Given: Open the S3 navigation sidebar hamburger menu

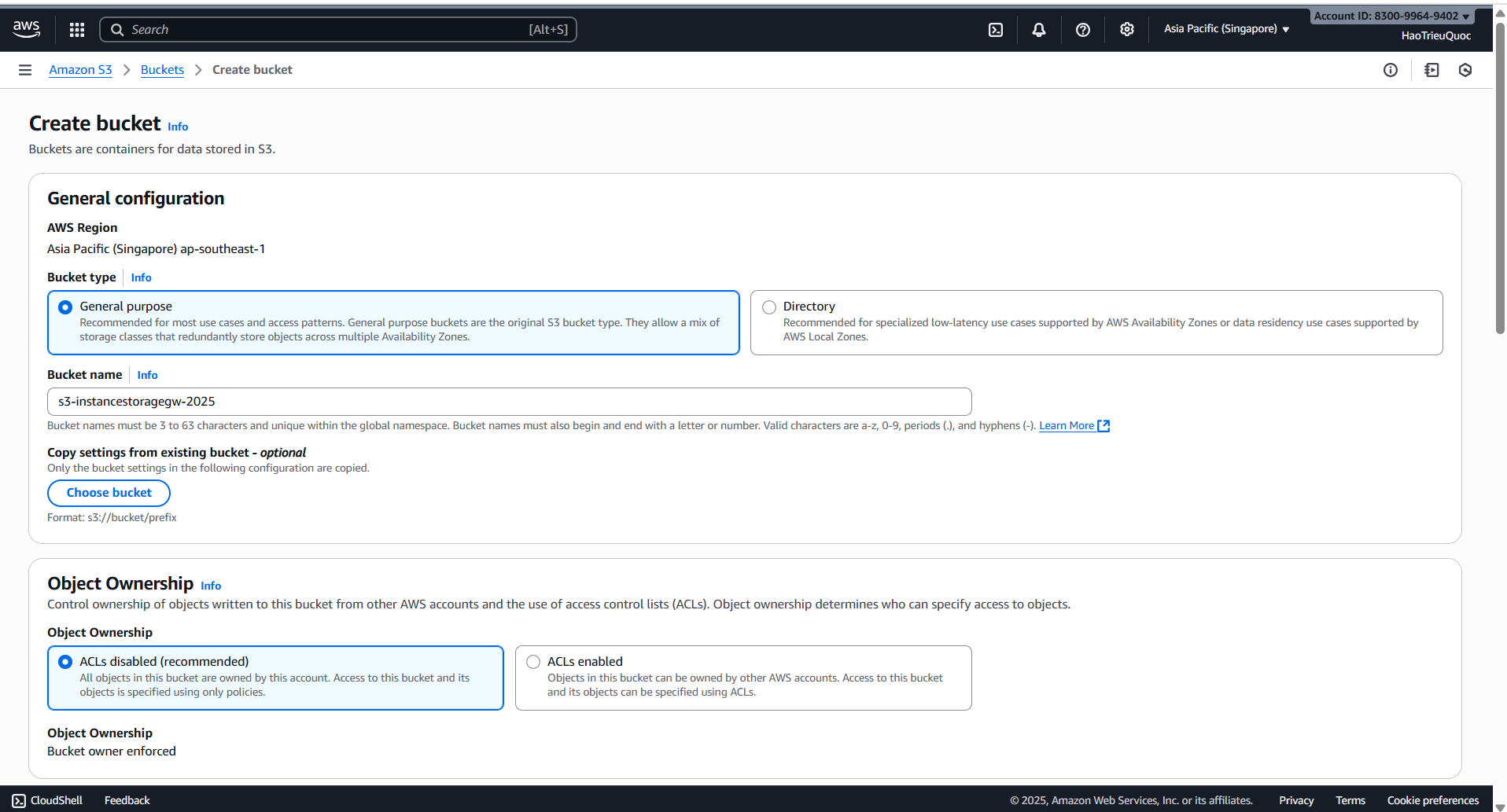Looking at the screenshot, I should (24, 70).
